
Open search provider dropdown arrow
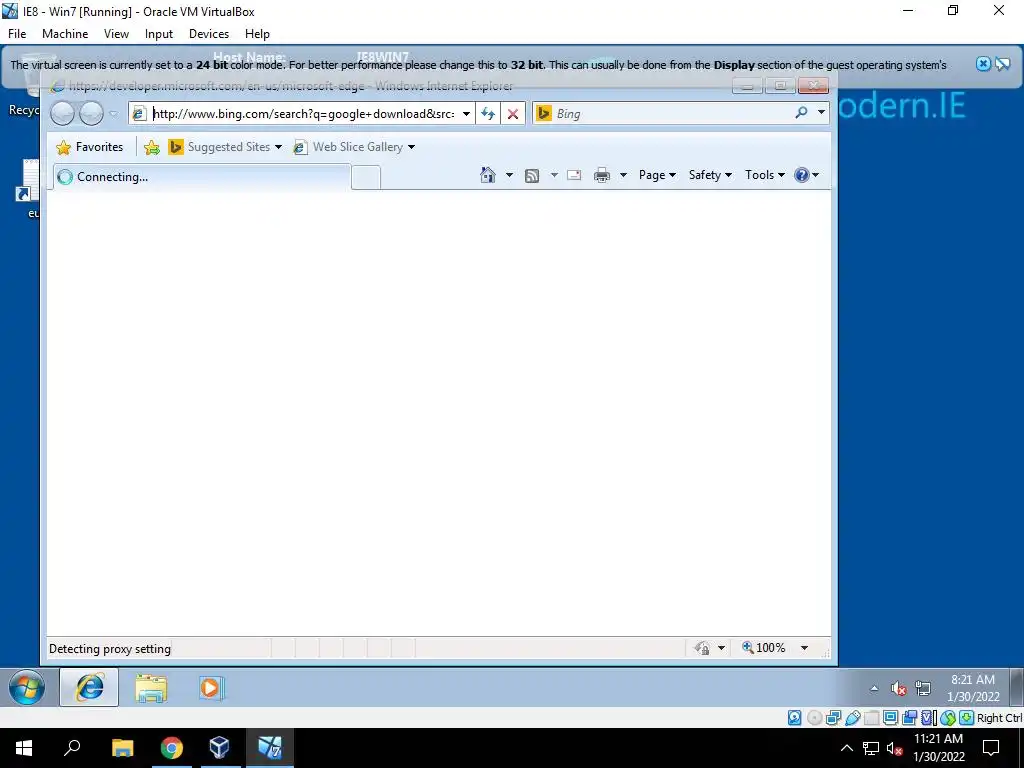tap(821, 113)
